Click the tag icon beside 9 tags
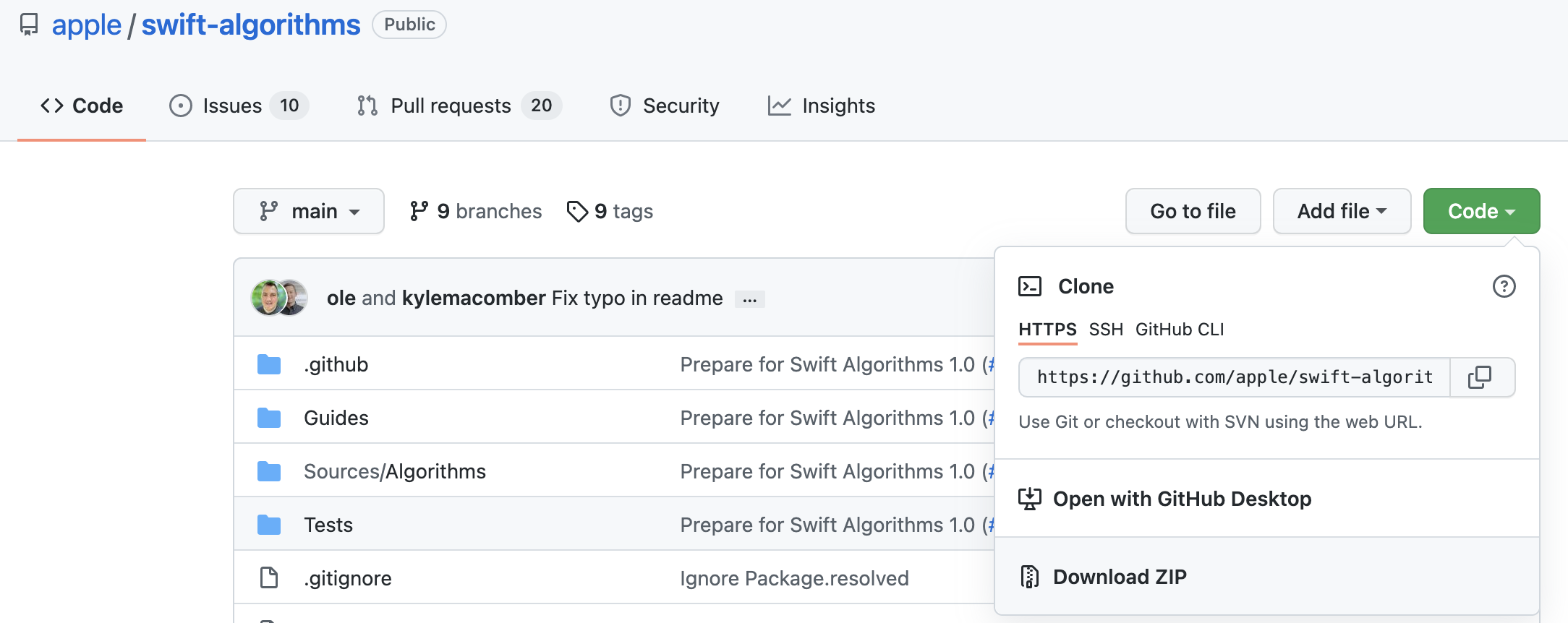 pyautogui.click(x=577, y=211)
